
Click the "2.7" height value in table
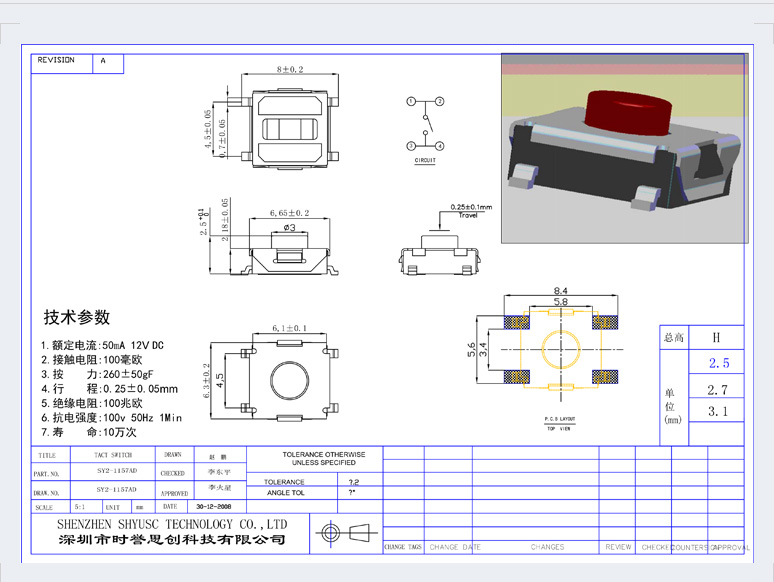click(x=718, y=390)
